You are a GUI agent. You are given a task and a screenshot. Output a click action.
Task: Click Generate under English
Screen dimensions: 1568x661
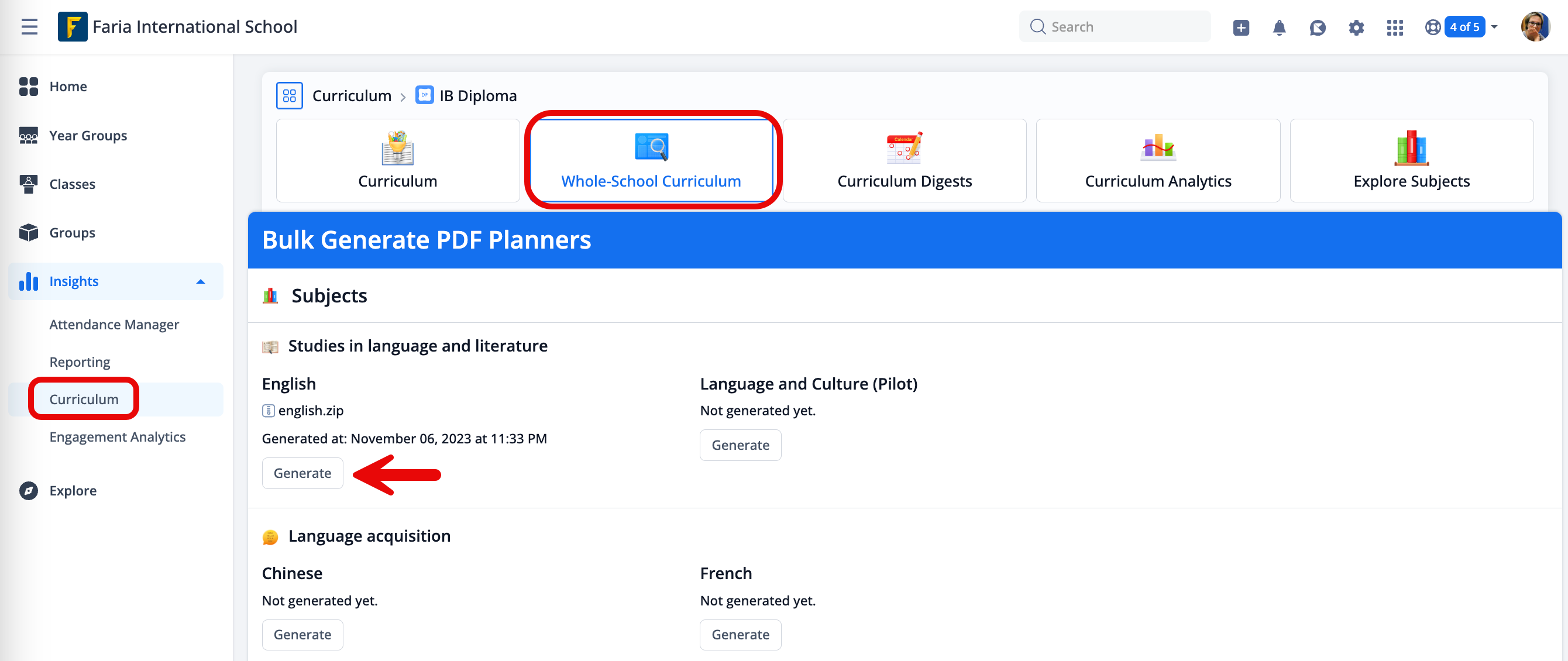pos(302,473)
